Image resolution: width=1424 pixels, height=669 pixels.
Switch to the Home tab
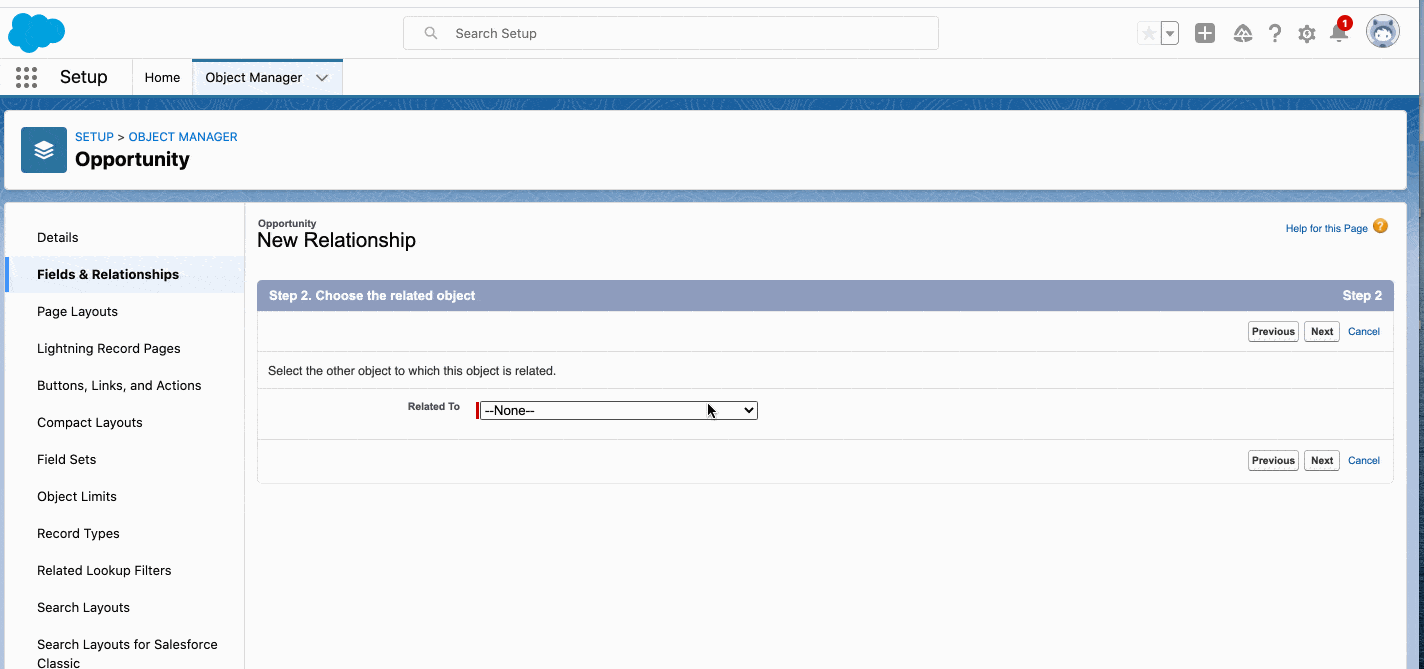(x=162, y=77)
